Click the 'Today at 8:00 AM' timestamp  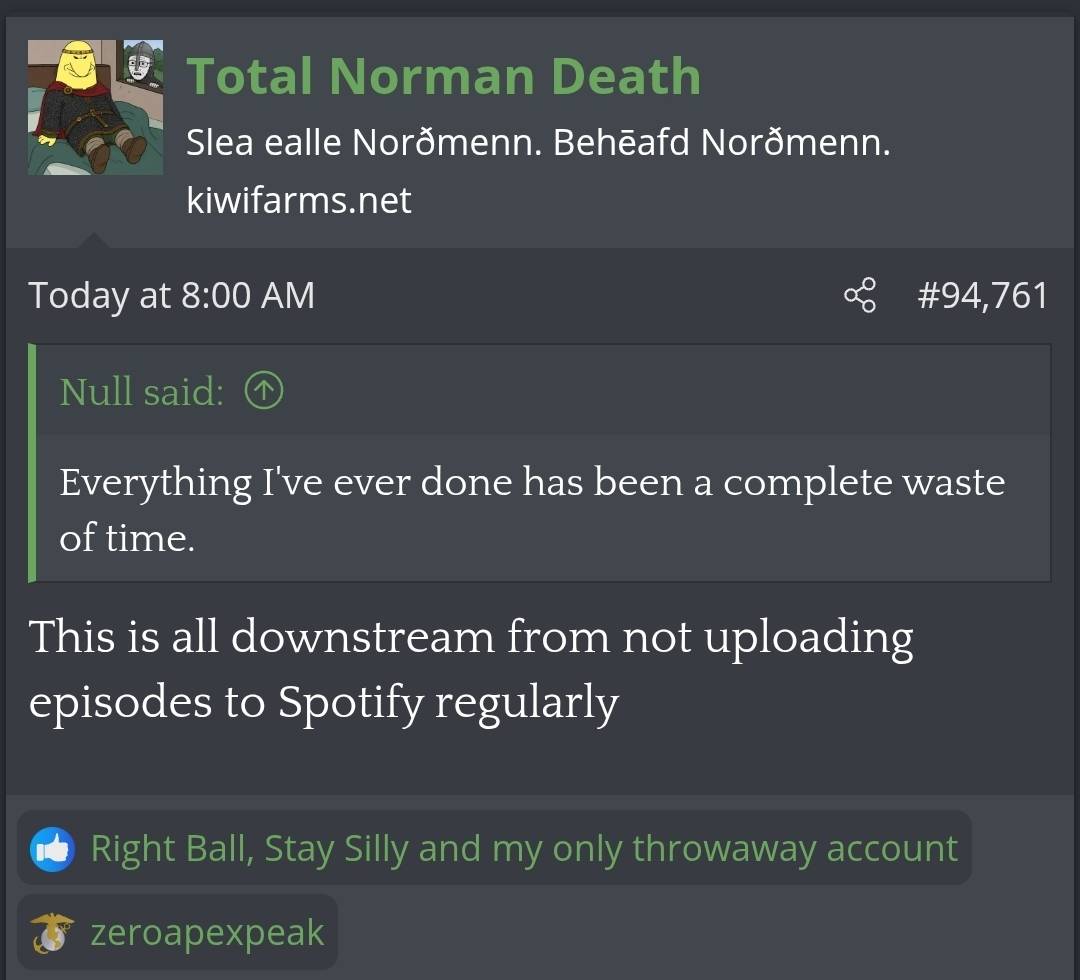(172, 295)
